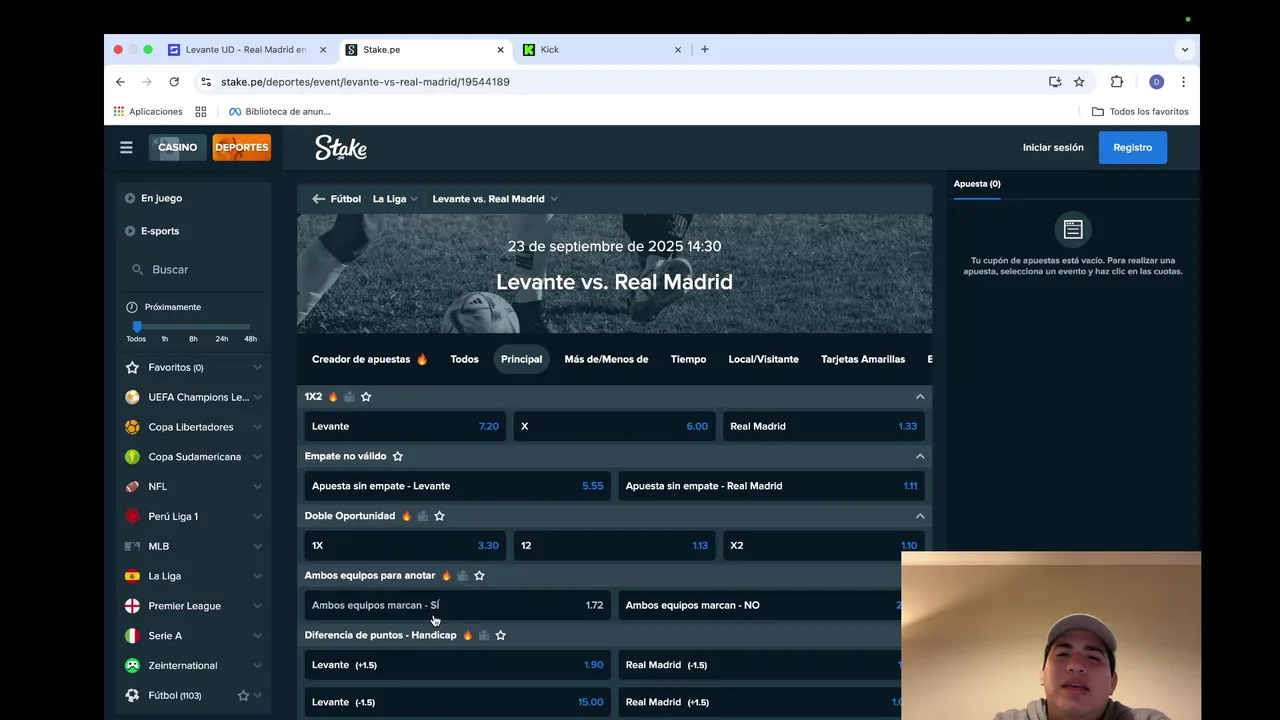This screenshot has height=720, width=1280.
Task: Switch to the Kick browser tab
Action: pyautogui.click(x=603, y=49)
